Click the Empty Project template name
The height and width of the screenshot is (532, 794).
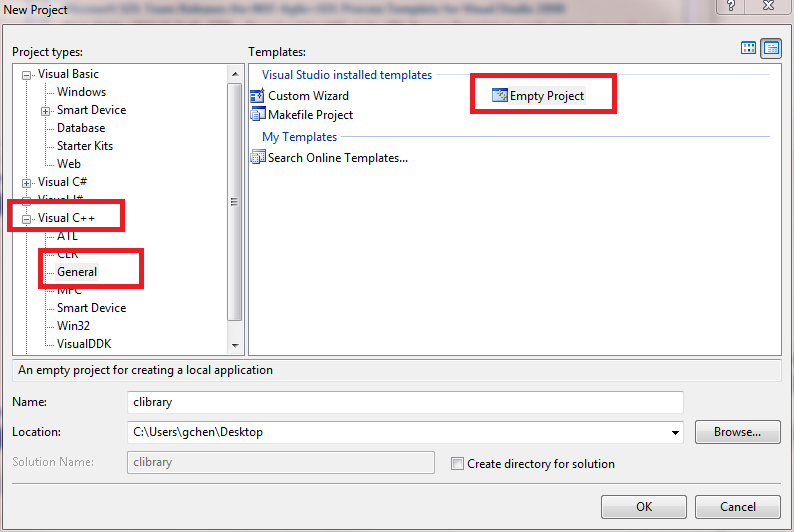click(547, 96)
